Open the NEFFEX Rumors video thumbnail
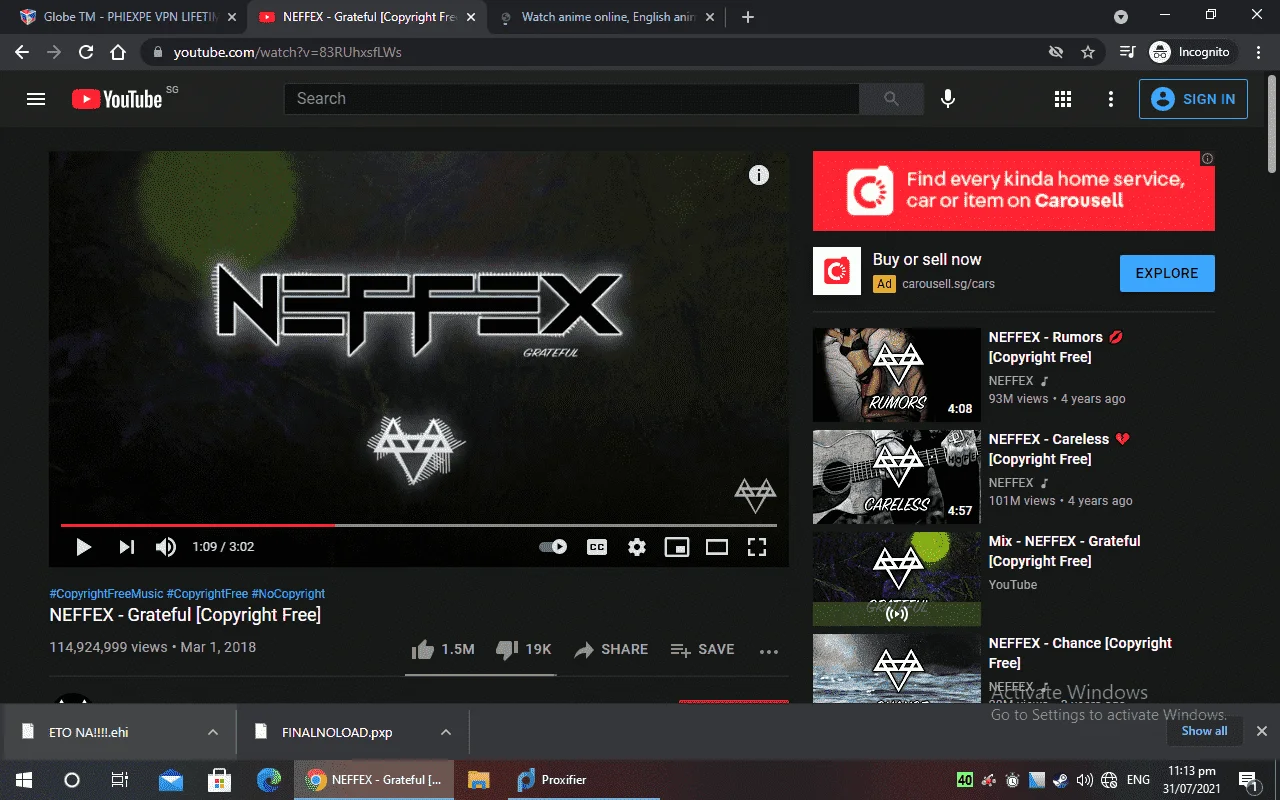 click(897, 375)
